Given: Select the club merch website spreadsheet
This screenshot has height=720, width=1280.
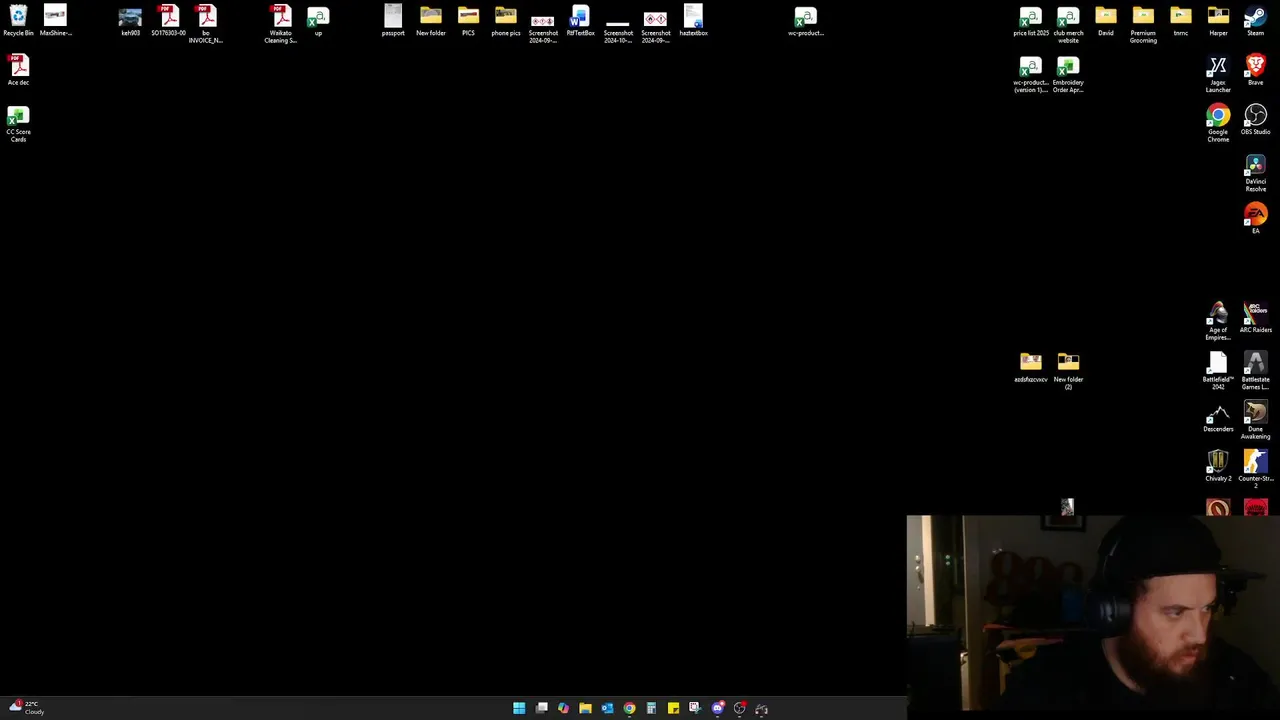Looking at the screenshot, I should point(1068,24).
